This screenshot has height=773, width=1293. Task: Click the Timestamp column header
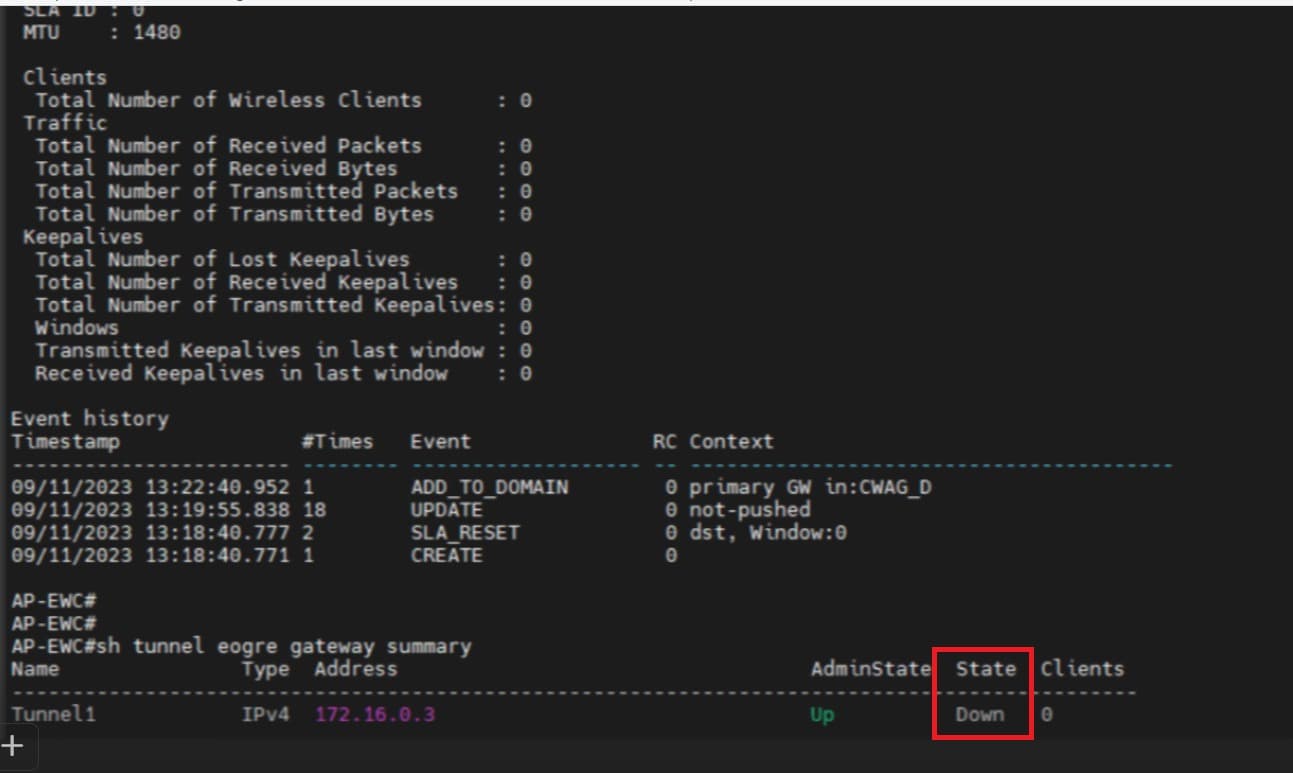point(65,441)
